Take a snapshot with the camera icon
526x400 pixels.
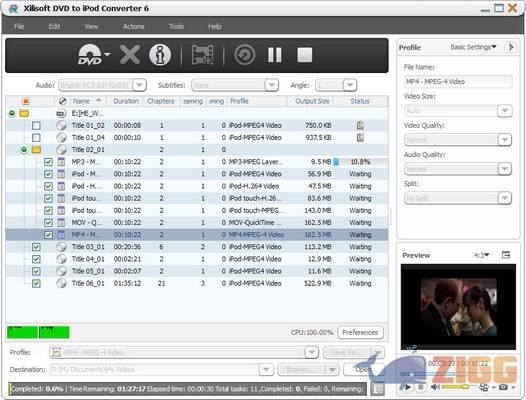pyautogui.click(x=503, y=387)
